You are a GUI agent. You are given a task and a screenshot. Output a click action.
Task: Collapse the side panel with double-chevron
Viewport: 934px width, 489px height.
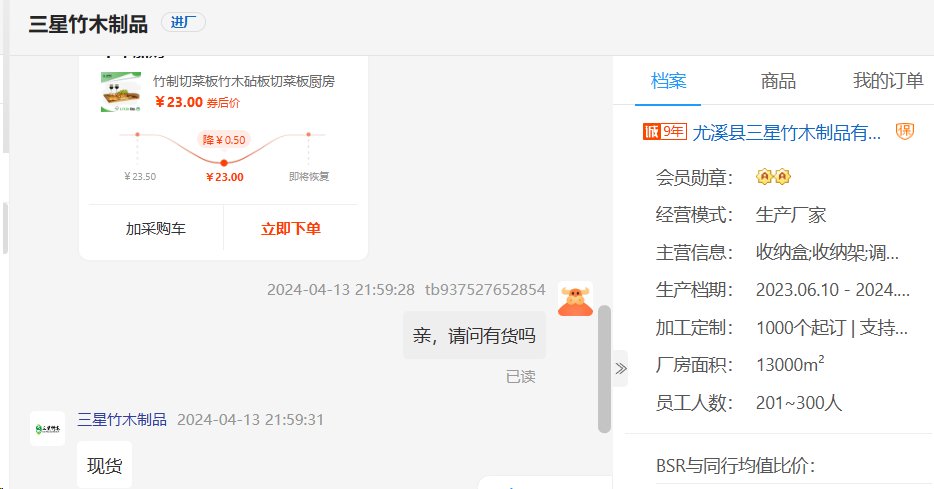click(x=621, y=368)
